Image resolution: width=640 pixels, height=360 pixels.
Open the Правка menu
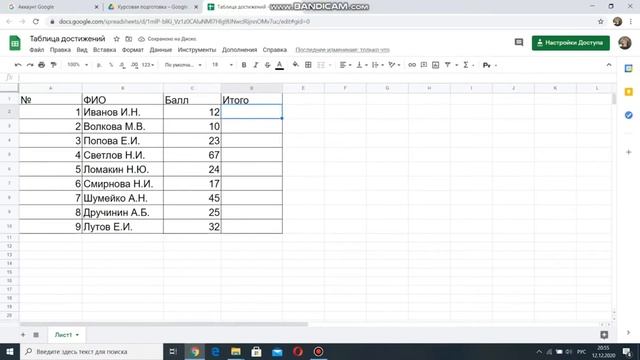[60, 50]
